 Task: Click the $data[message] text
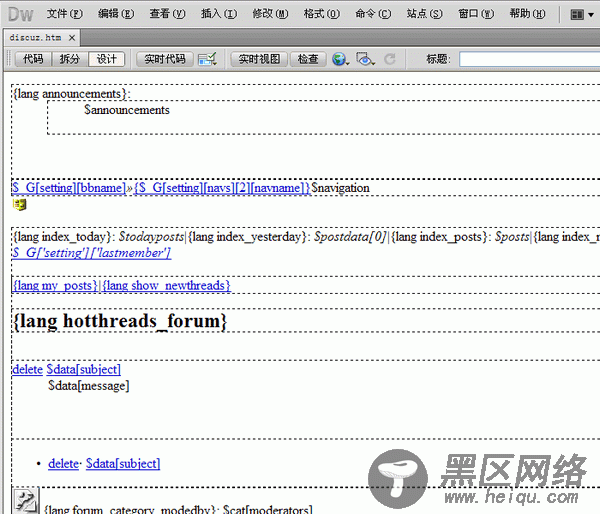(89, 386)
